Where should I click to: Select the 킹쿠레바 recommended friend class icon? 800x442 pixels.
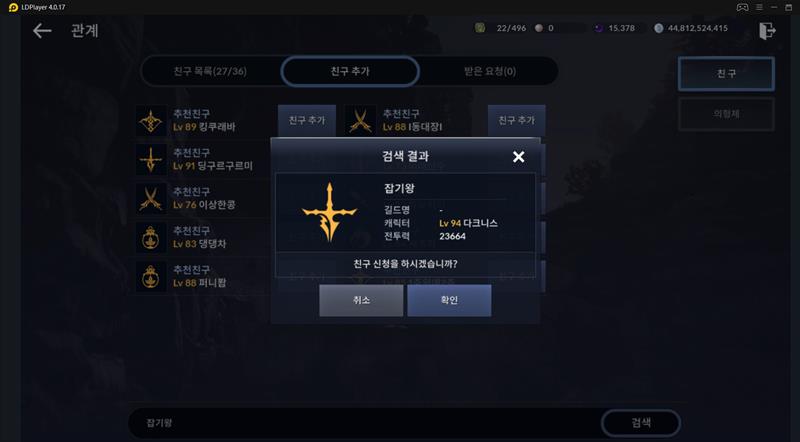pyautogui.click(x=151, y=120)
